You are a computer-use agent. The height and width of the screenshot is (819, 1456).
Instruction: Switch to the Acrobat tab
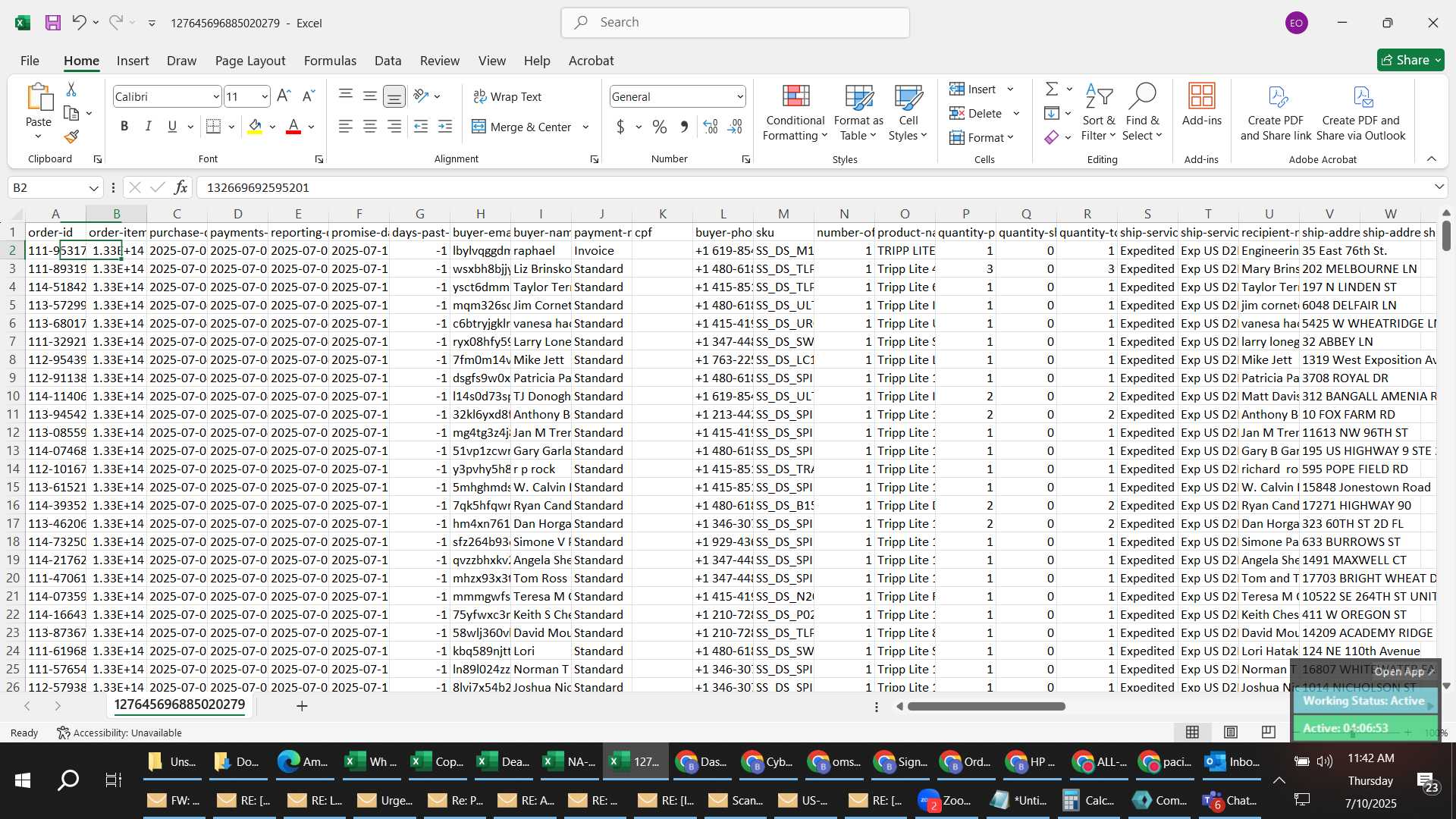591,61
